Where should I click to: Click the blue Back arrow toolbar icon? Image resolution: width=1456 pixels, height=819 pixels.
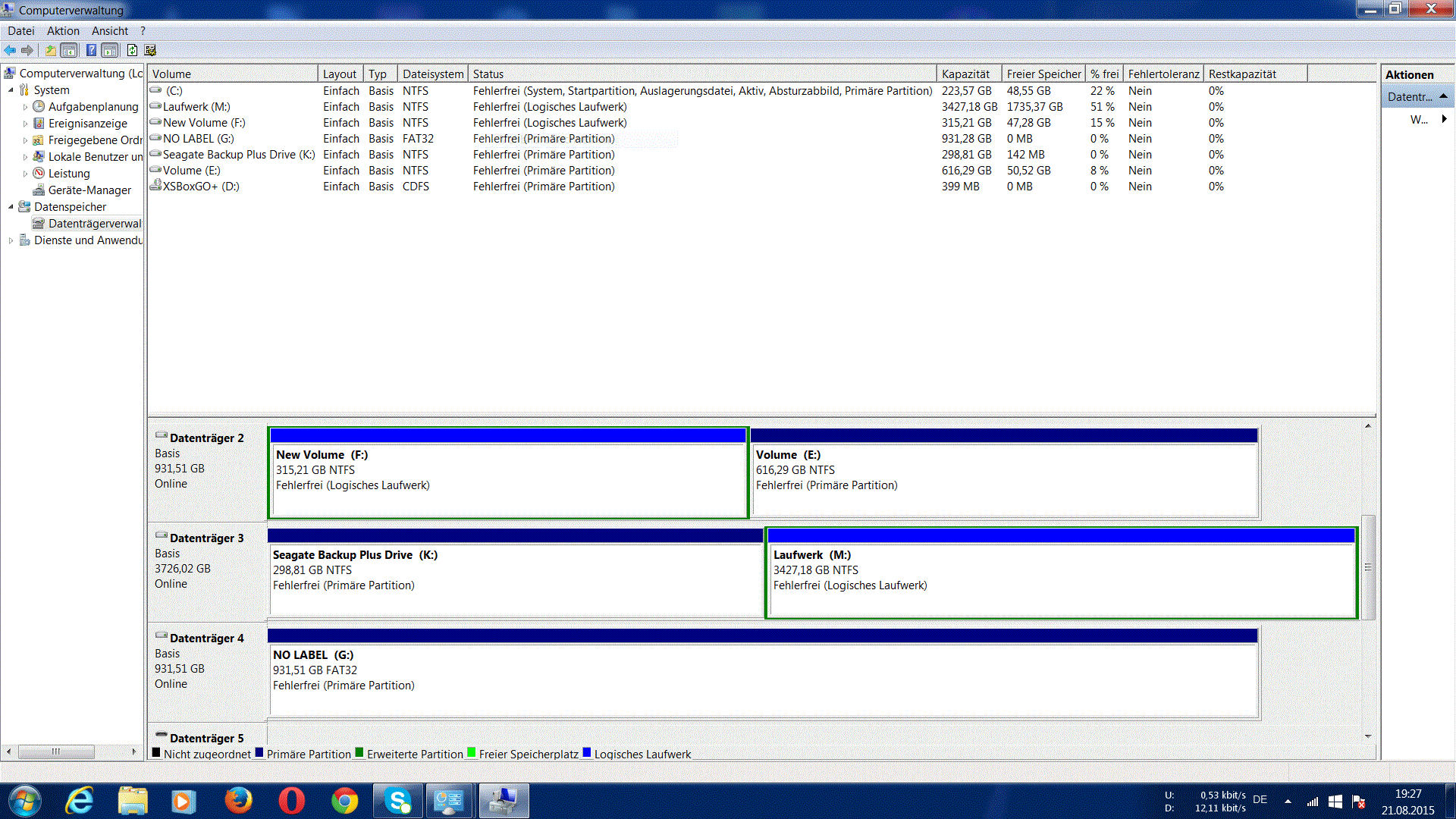[10, 50]
